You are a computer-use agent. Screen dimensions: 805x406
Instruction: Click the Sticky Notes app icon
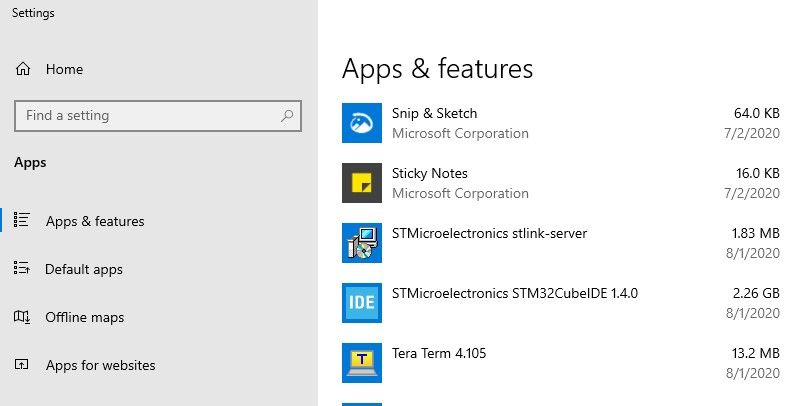362,183
